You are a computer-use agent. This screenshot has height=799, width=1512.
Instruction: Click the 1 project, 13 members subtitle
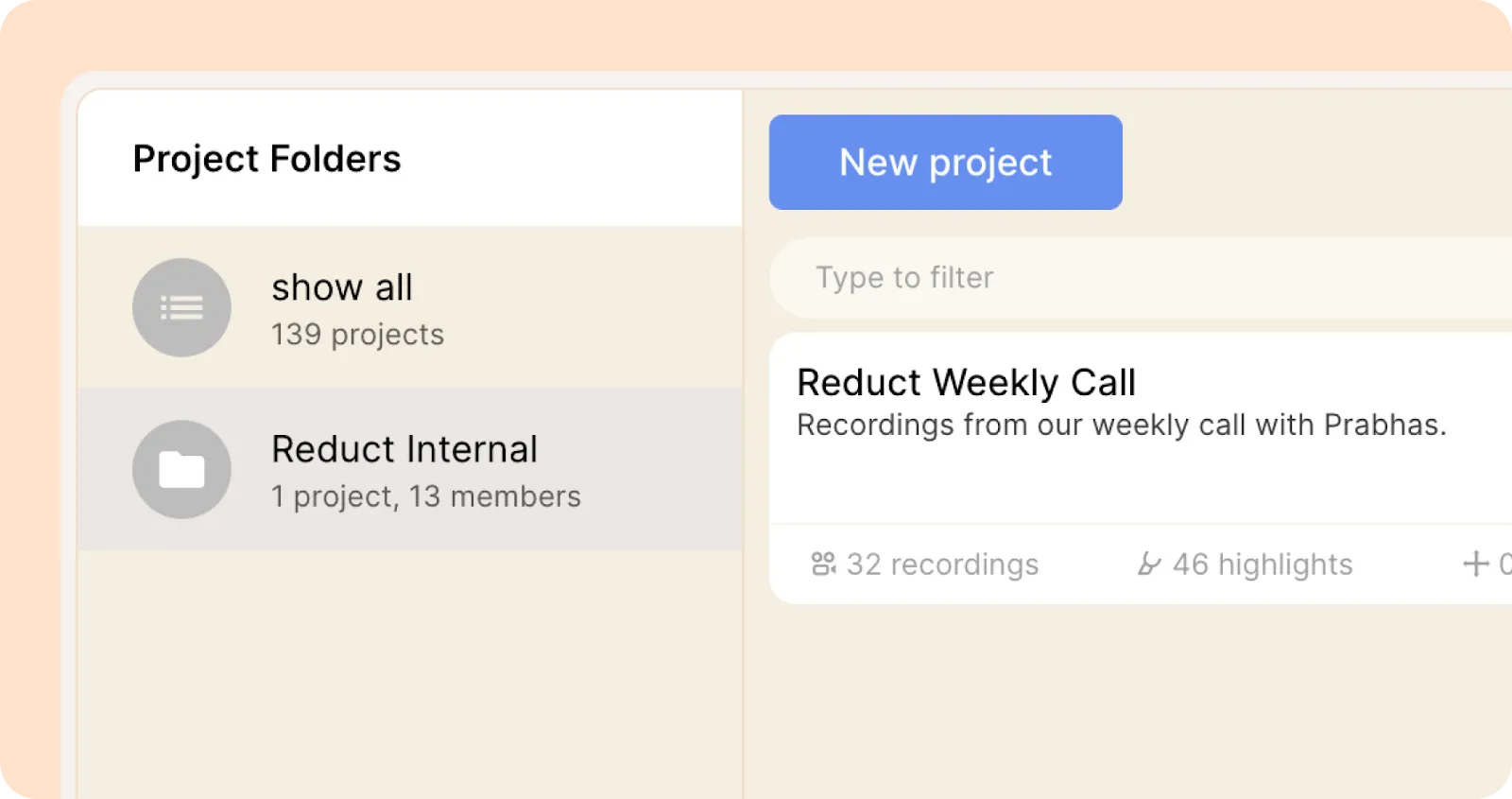point(426,496)
